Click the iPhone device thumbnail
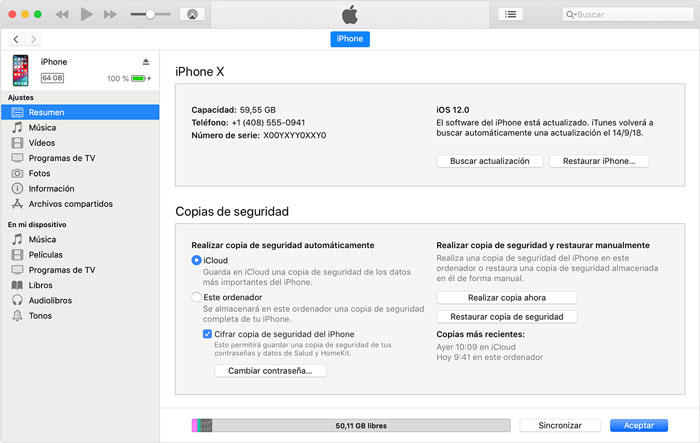The height and width of the screenshot is (443, 700). coord(21,70)
